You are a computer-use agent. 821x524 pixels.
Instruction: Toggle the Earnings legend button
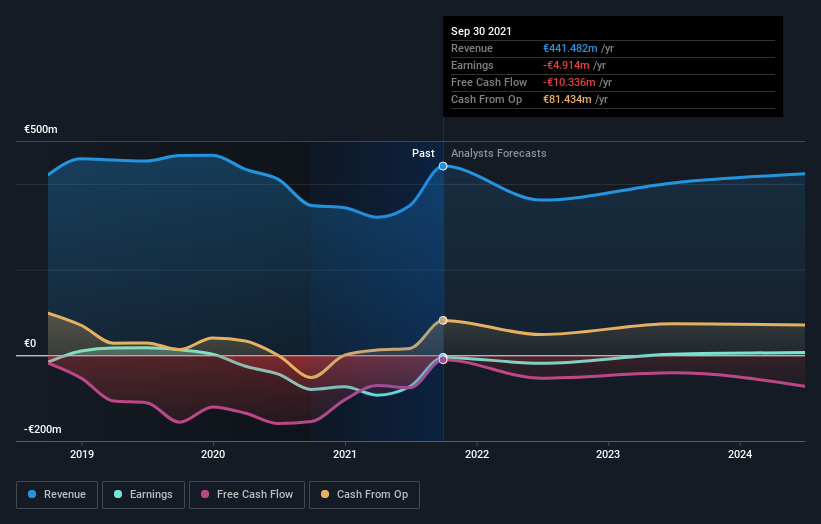point(143,495)
